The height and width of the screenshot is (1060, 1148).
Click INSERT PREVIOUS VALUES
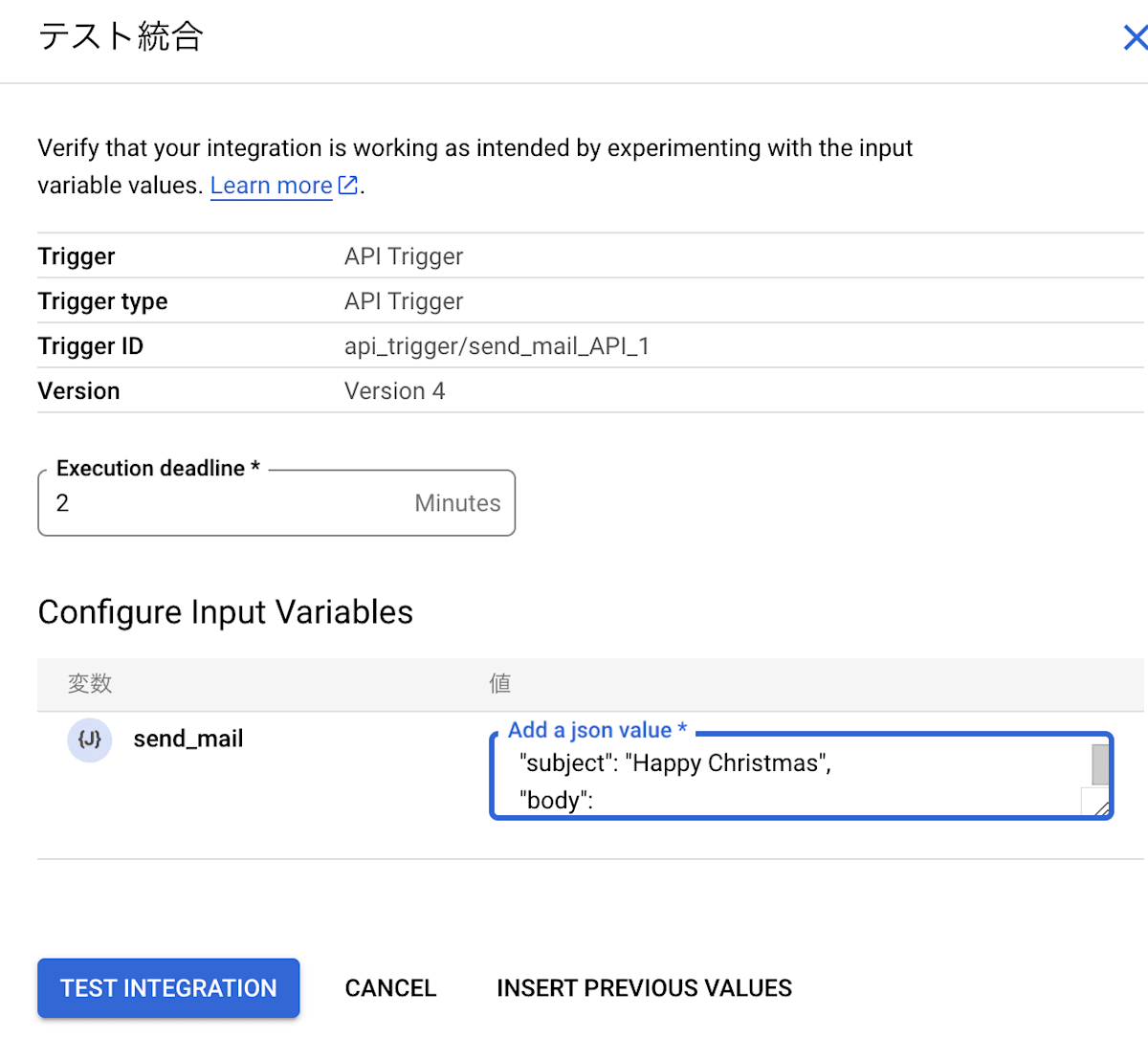pos(644,988)
